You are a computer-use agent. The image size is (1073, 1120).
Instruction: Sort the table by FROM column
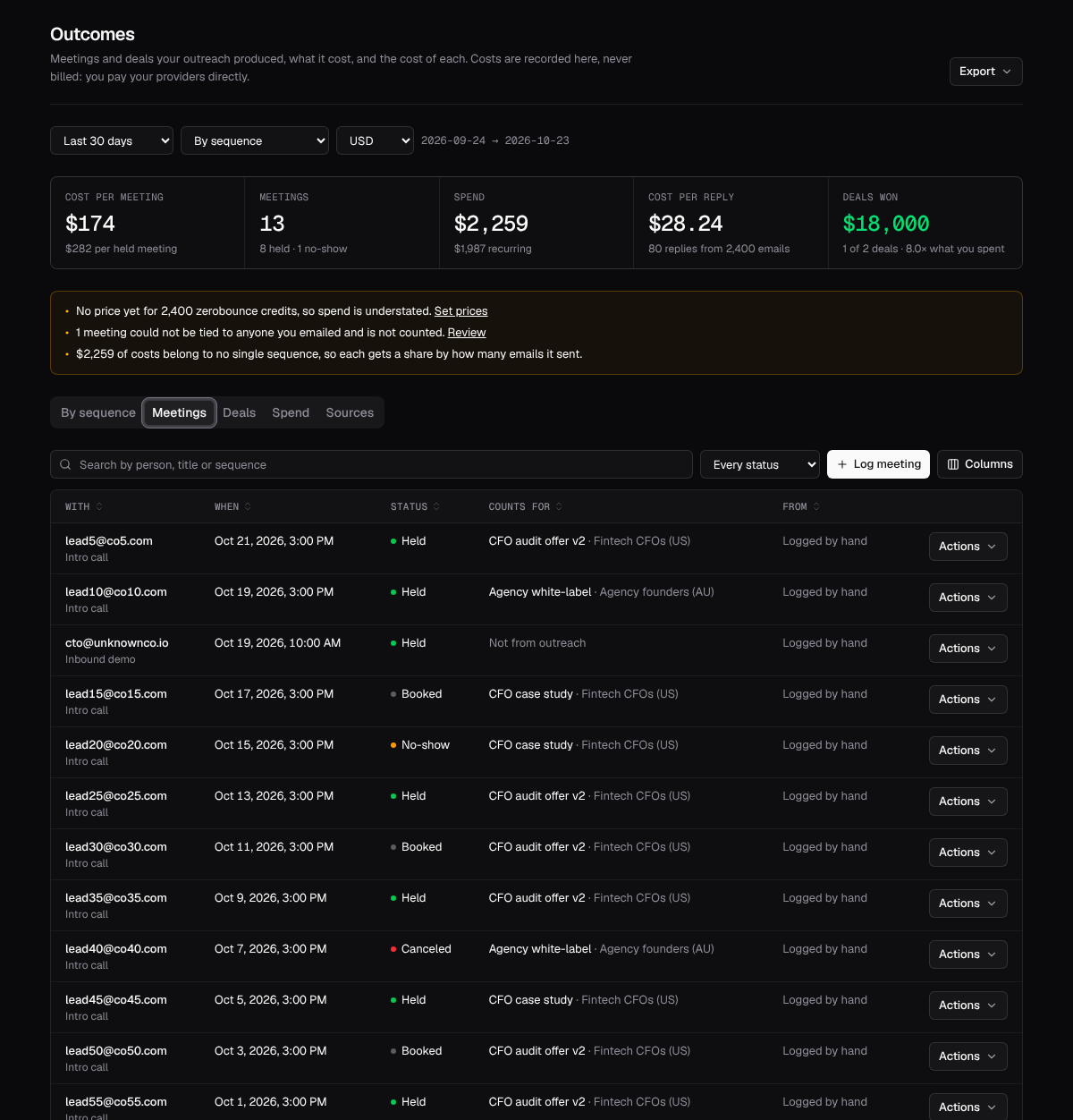pos(801,506)
